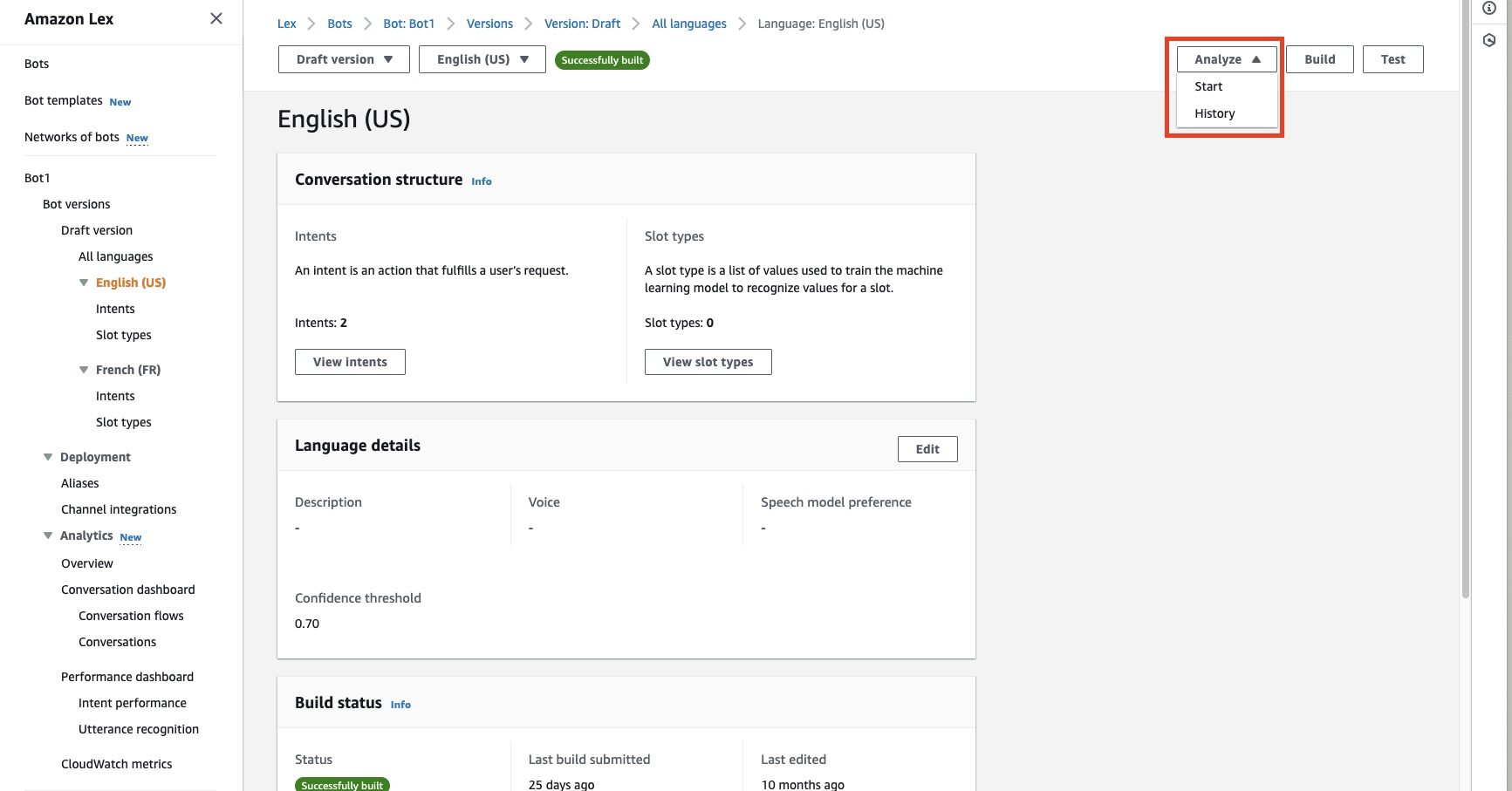Collapse the Analytics section

pos(47,535)
